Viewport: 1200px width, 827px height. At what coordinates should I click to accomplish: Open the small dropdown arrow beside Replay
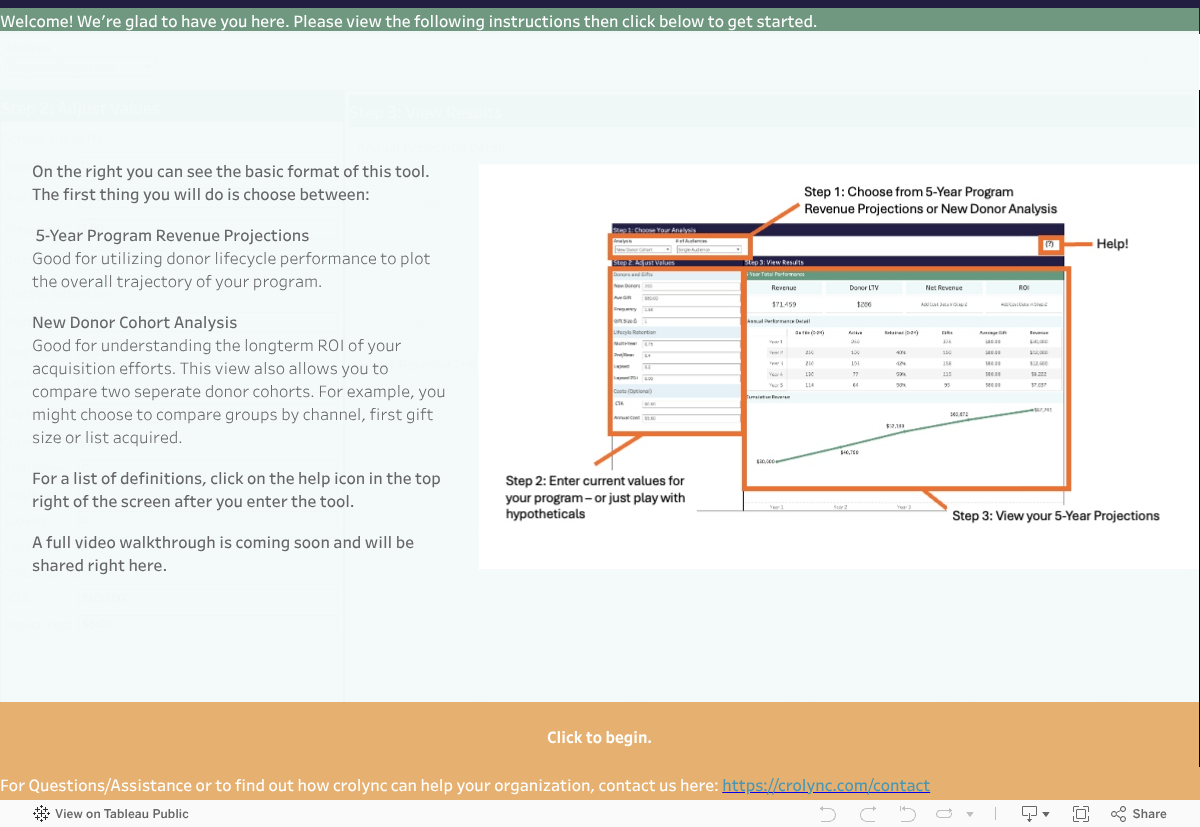coord(969,815)
